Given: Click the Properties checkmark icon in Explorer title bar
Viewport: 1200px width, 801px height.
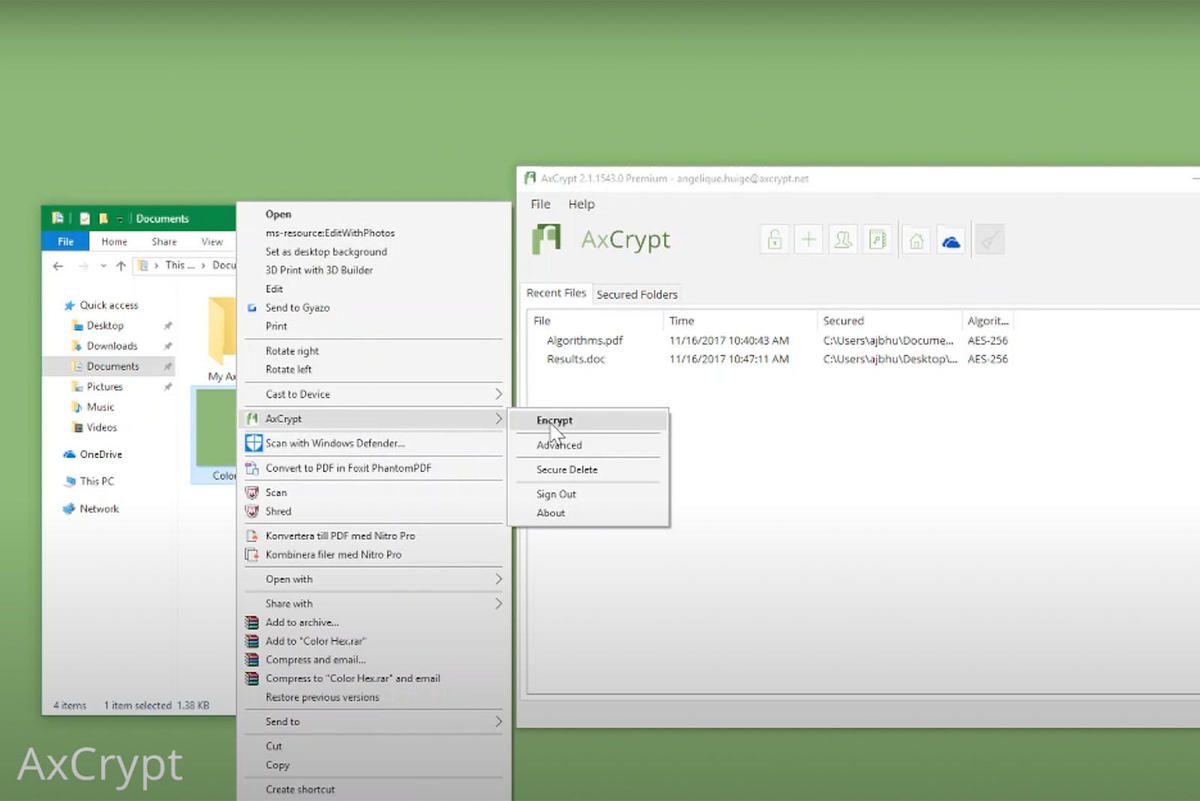Looking at the screenshot, I should [85, 218].
